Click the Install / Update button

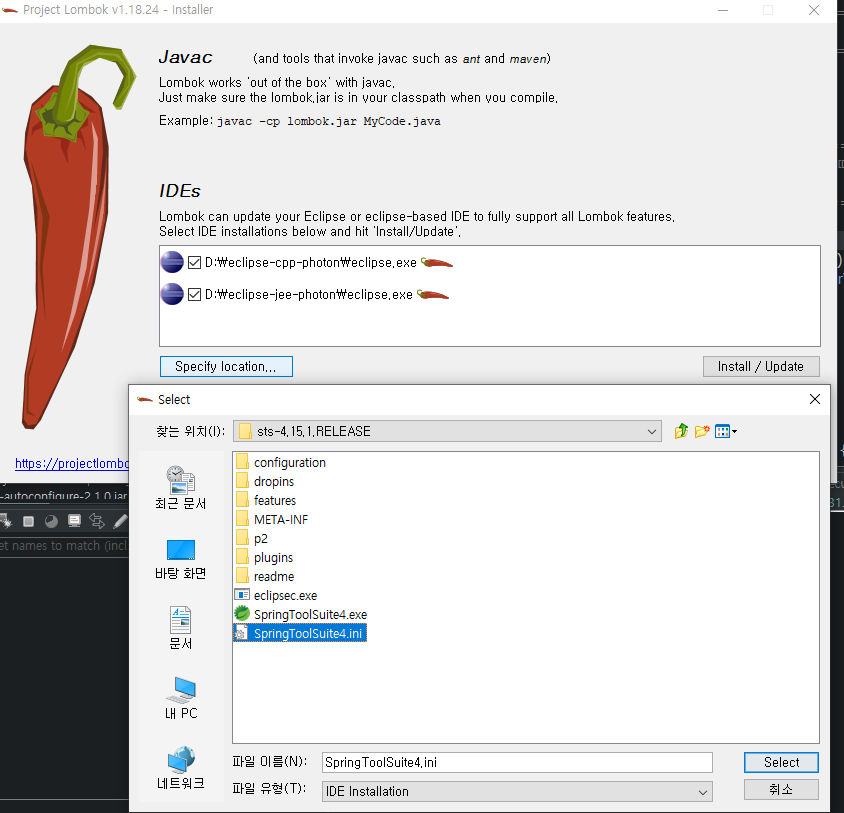pos(761,367)
